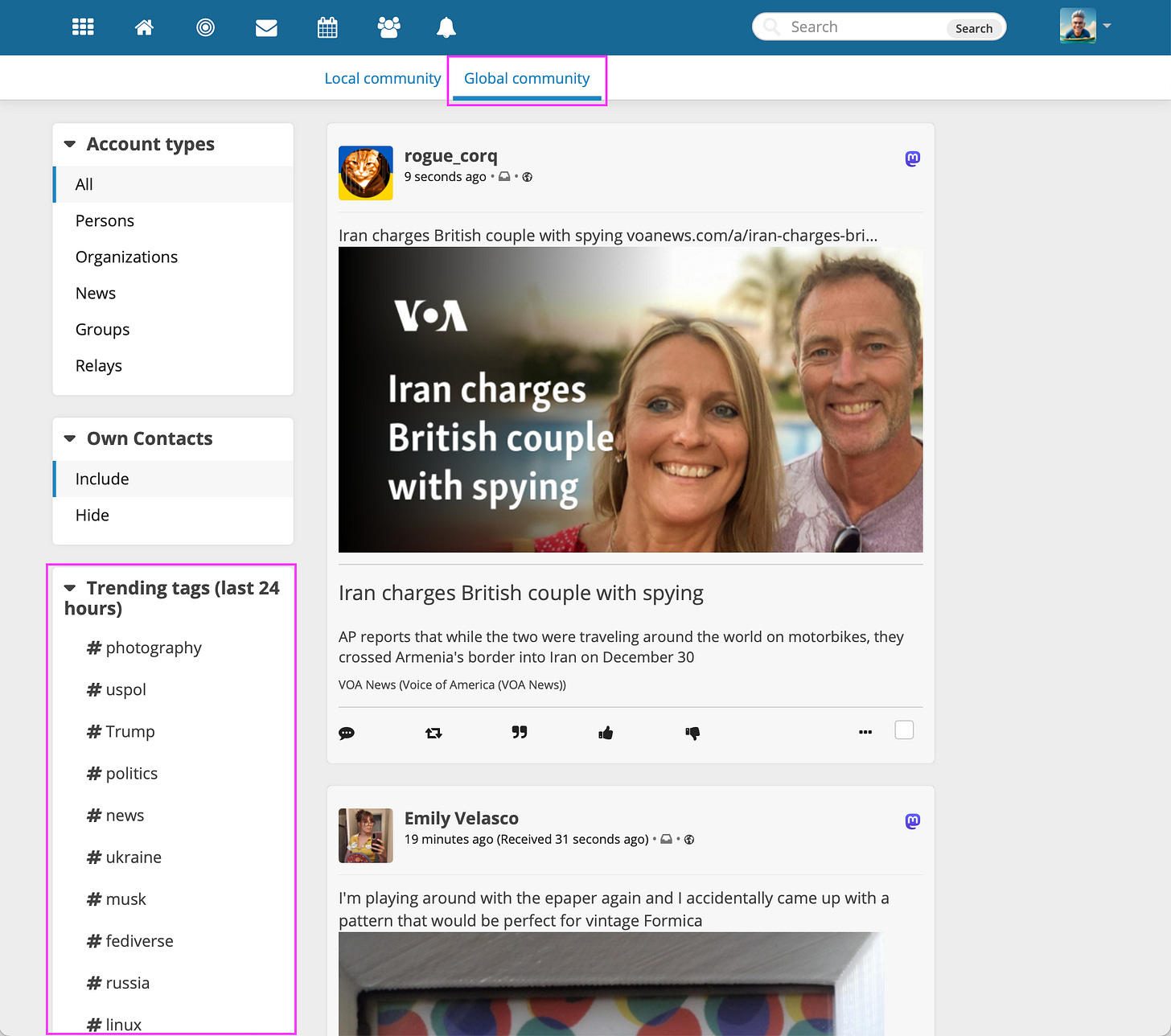Reshare the rogue_corq post
Image resolution: width=1171 pixels, height=1036 pixels.
433,733
